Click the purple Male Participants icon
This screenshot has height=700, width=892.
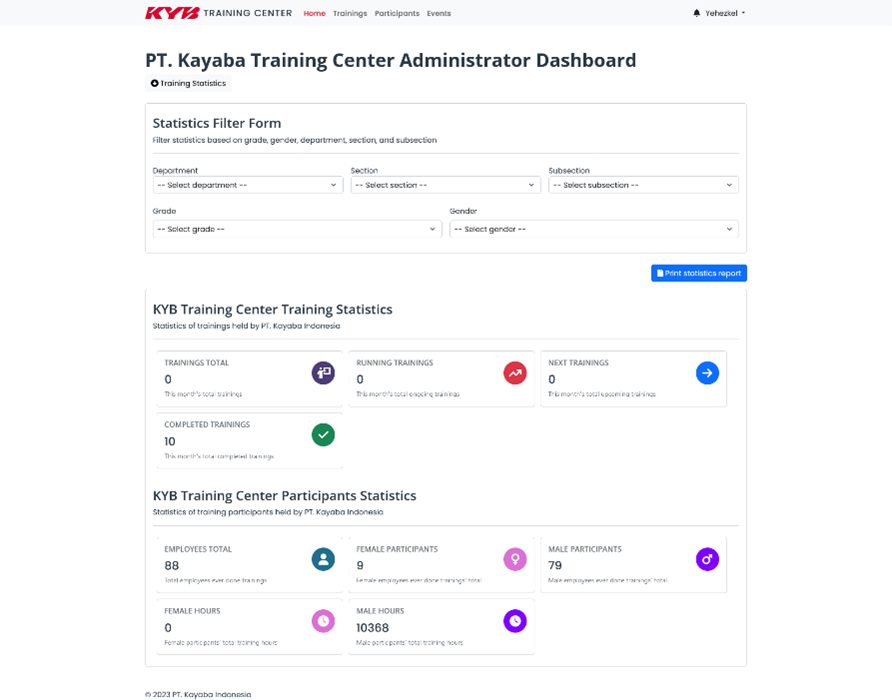(x=707, y=559)
